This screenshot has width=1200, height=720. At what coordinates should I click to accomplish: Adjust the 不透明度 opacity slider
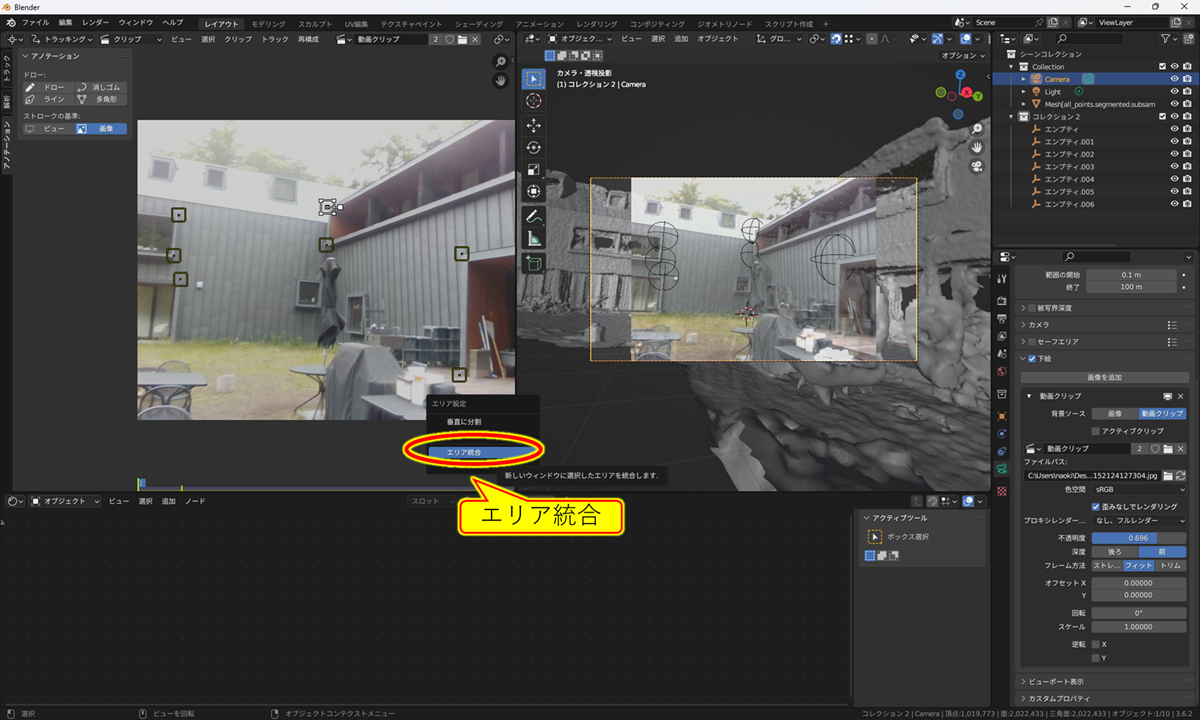[1139, 538]
